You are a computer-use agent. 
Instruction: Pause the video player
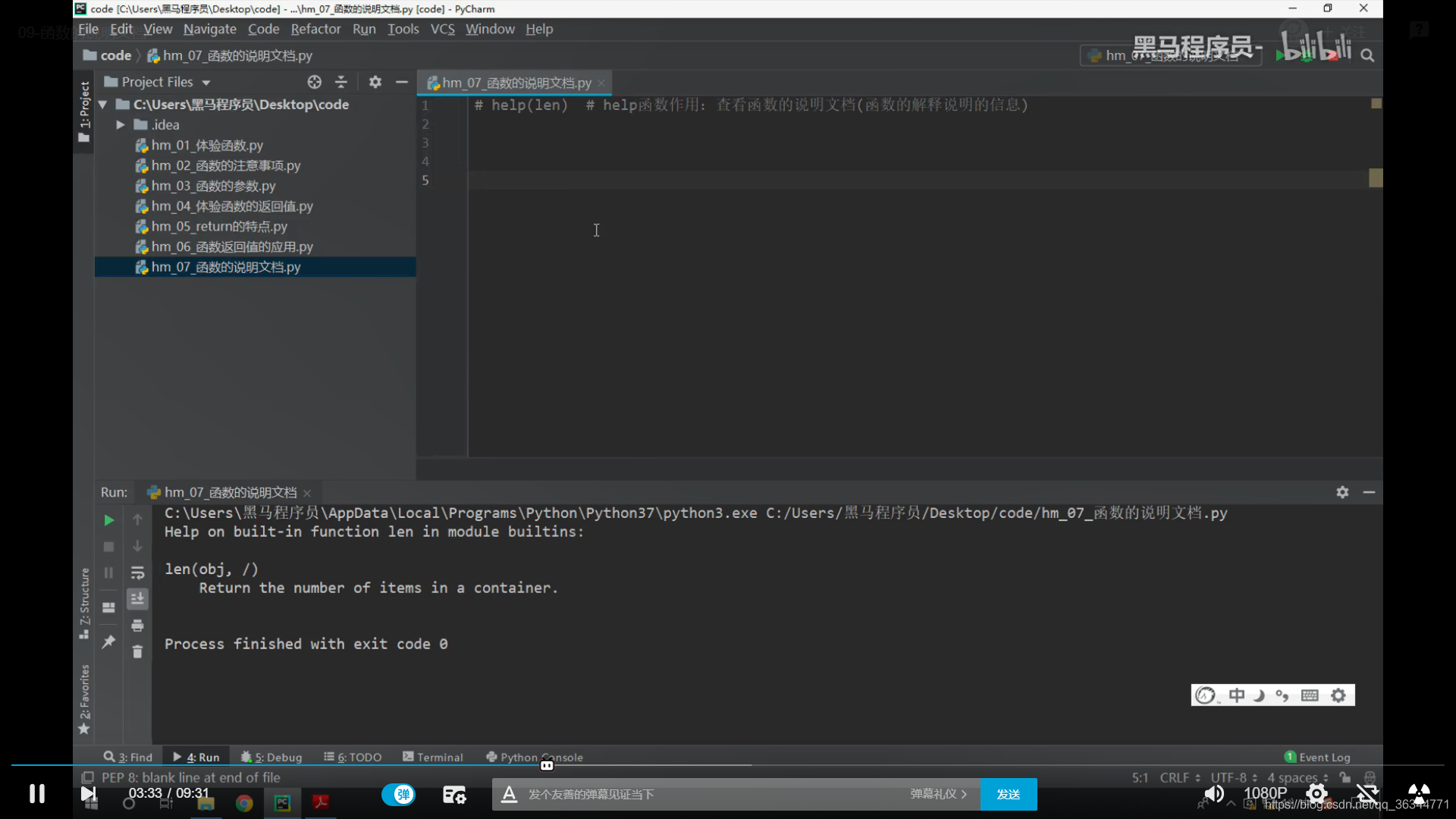37,794
